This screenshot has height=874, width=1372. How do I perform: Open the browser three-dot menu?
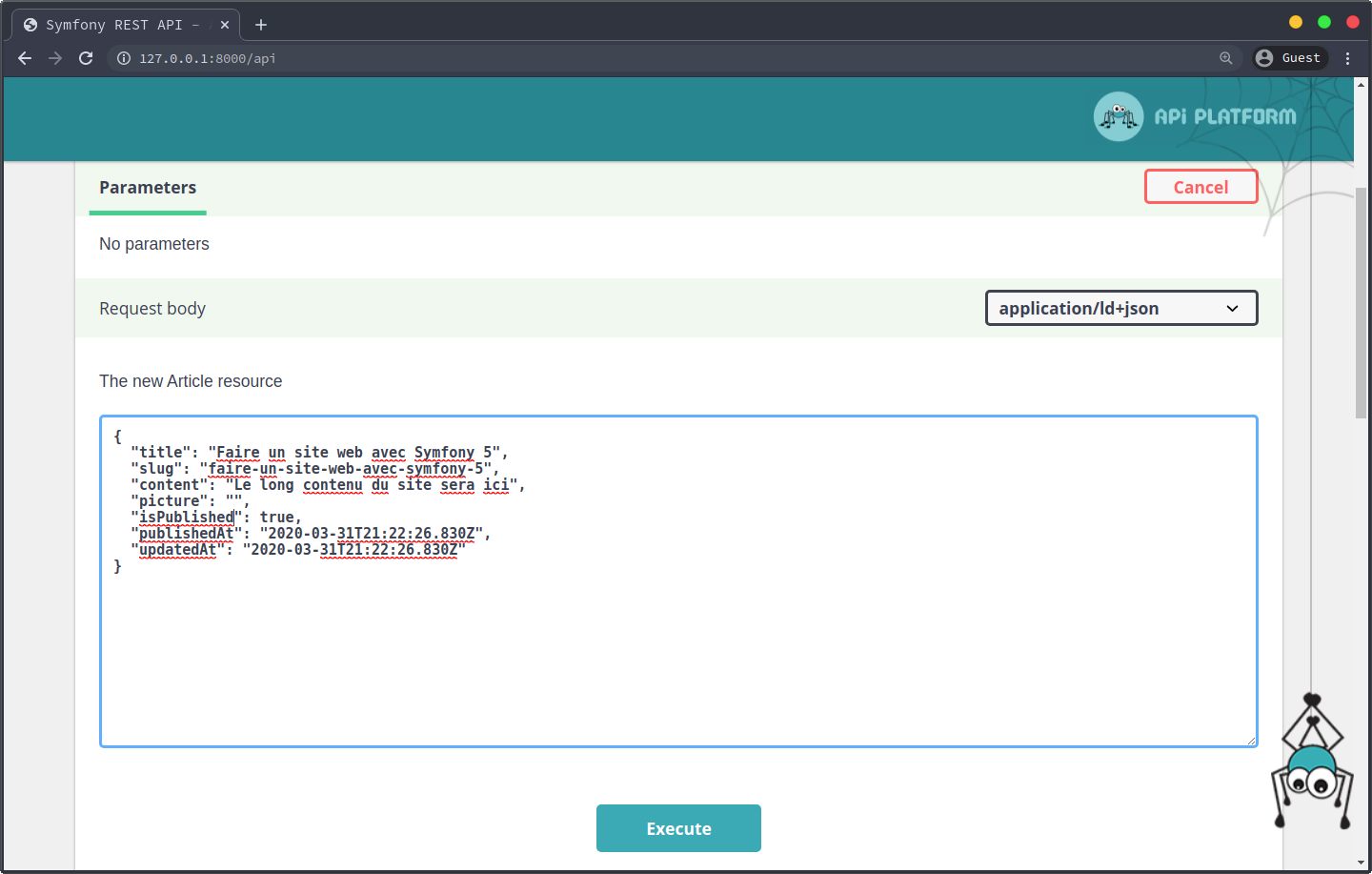coord(1347,58)
